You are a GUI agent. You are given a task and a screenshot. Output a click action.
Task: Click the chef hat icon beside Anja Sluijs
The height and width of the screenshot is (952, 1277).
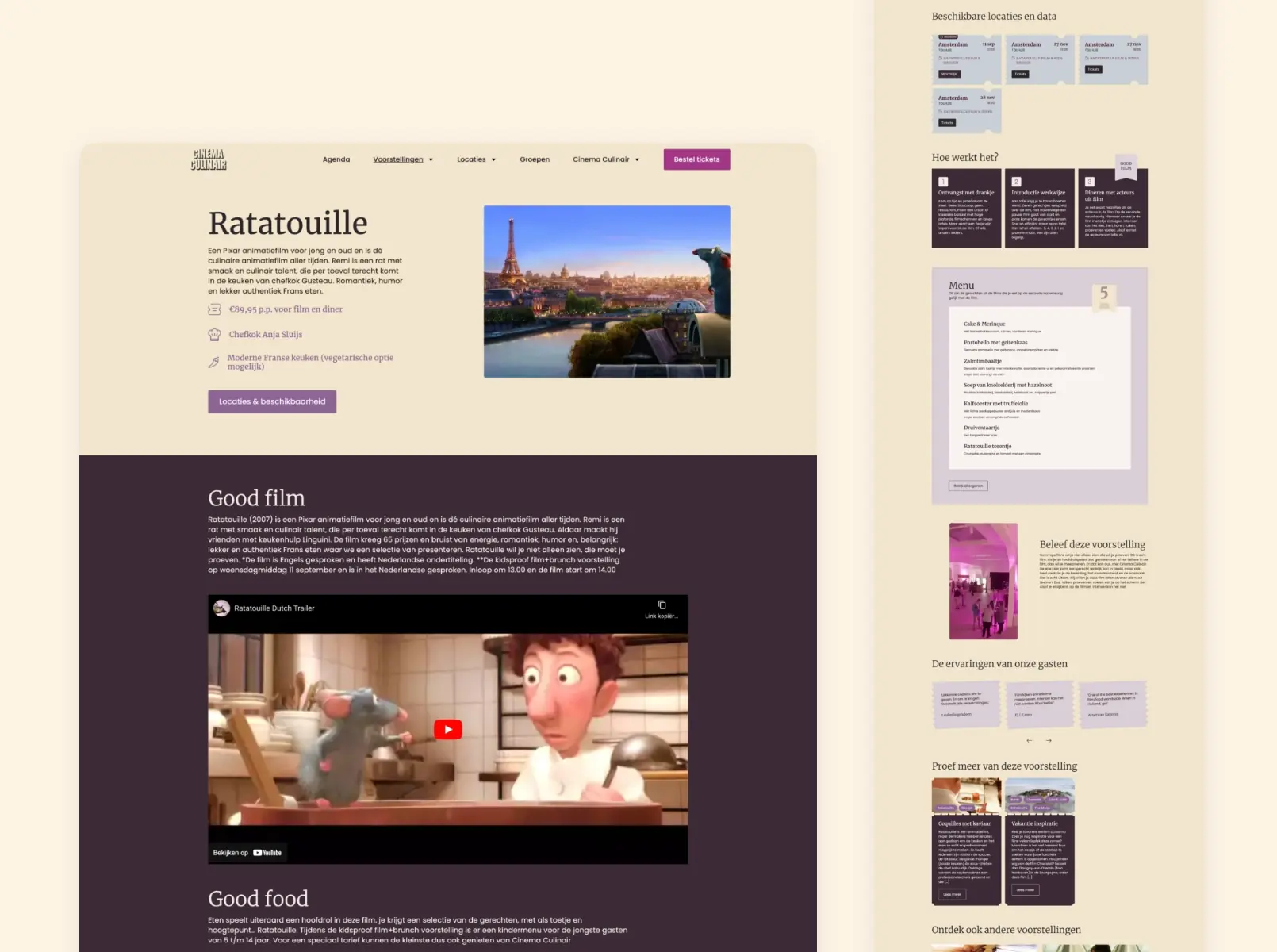coord(214,335)
